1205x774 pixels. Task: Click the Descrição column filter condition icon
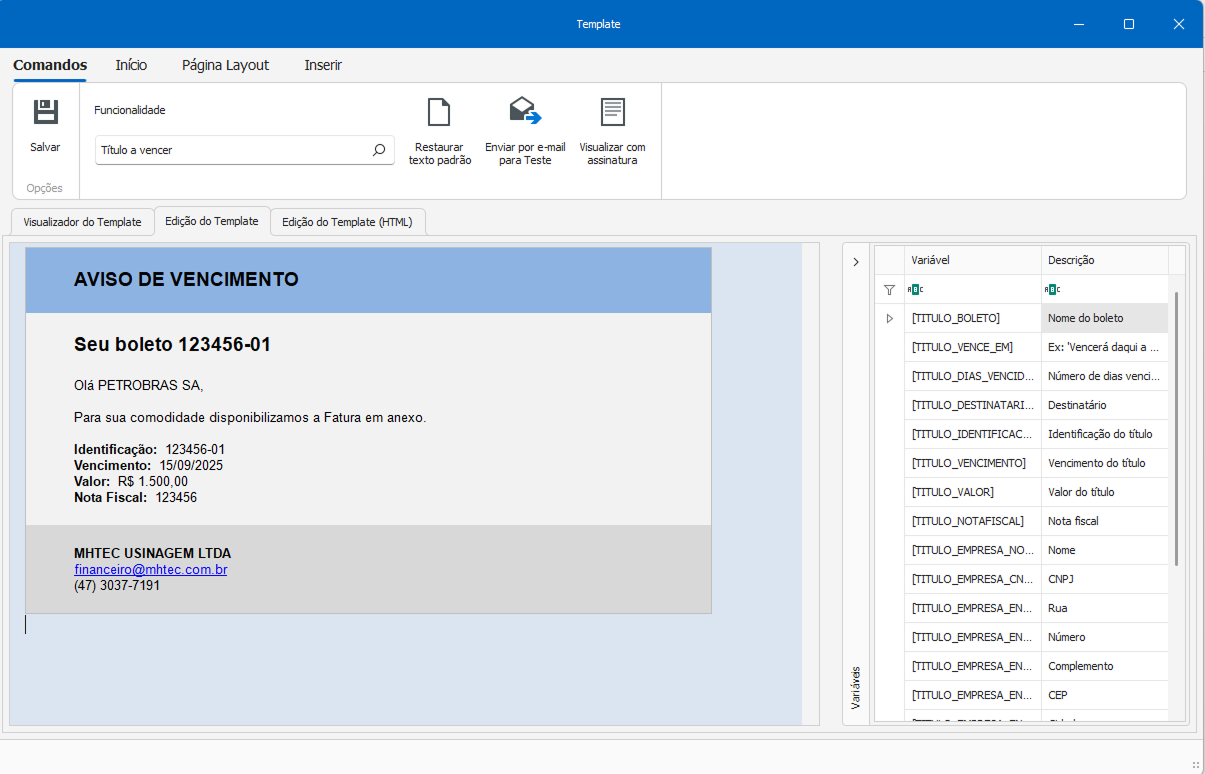[1052, 290]
